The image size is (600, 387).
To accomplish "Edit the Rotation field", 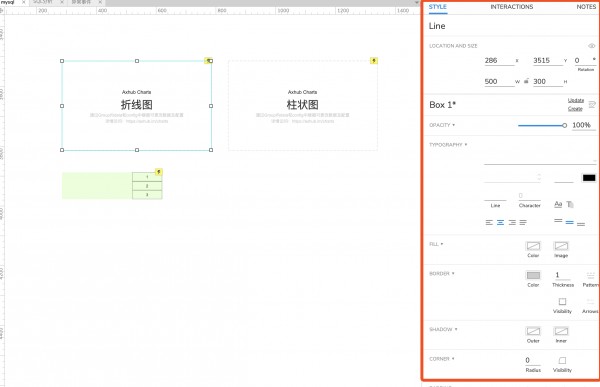I will (x=584, y=60).
